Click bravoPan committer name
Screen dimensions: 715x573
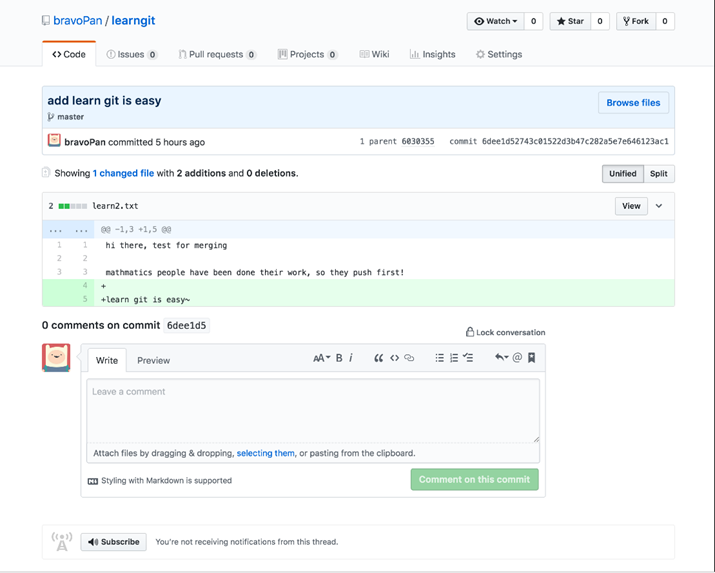(85, 142)
